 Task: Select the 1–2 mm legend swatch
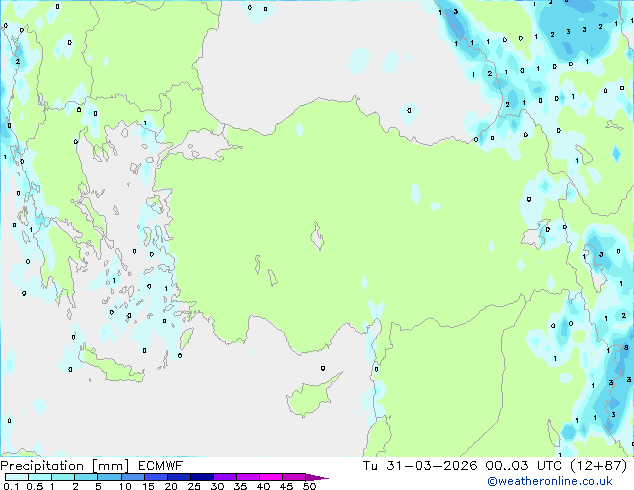63,477
